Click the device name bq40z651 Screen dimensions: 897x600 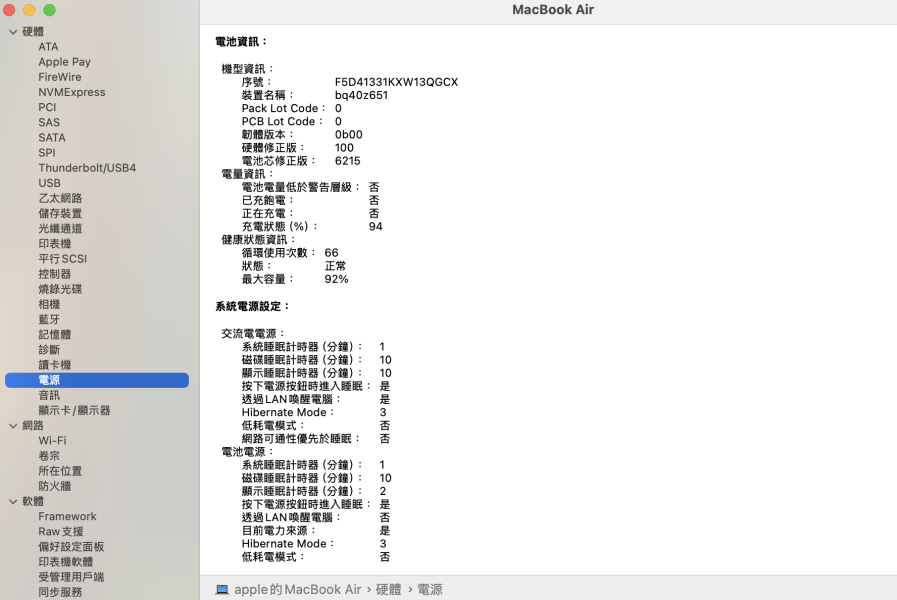[x=361, y=96]
